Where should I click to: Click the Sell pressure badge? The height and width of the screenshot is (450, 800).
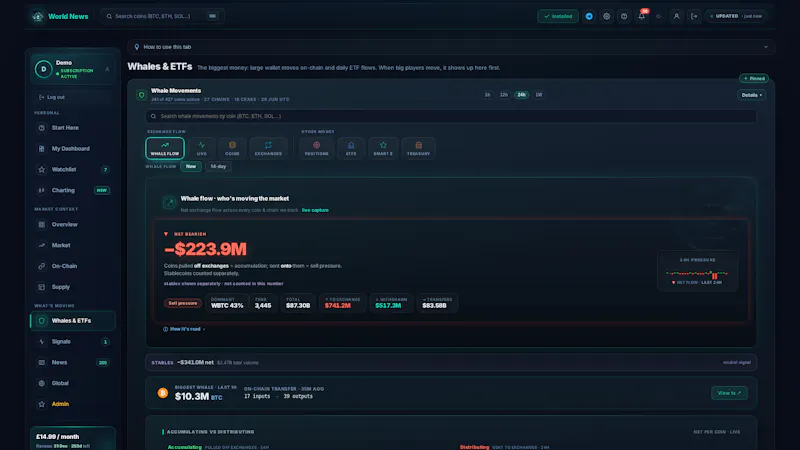[183, 303]
